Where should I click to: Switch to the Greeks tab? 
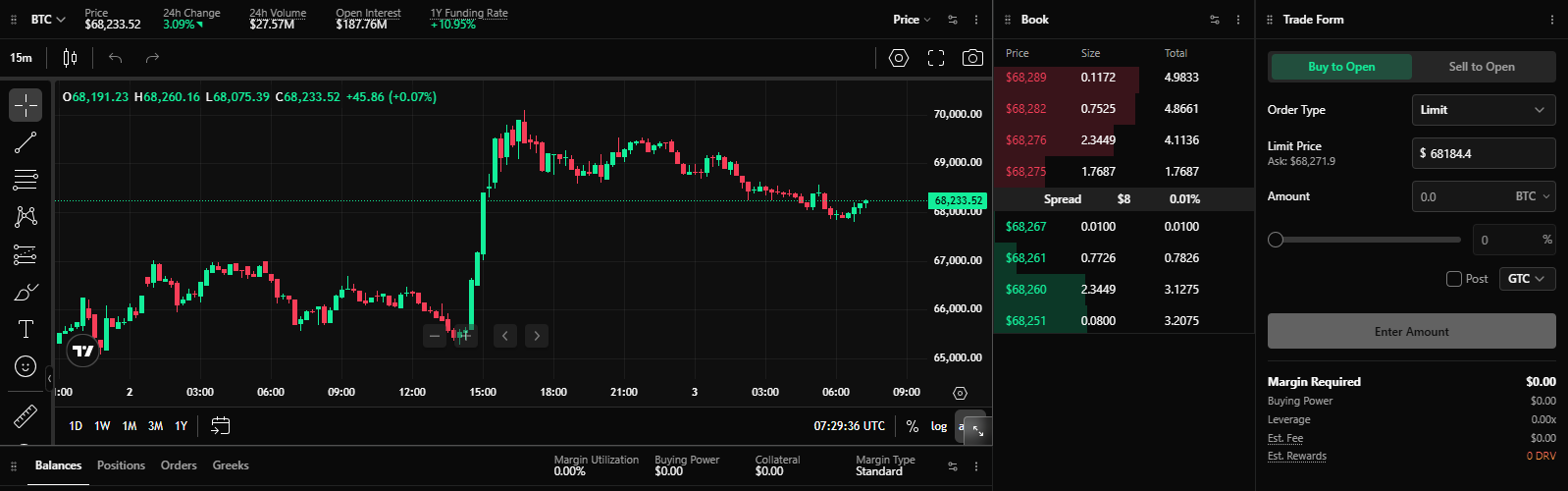click(231, 465)
